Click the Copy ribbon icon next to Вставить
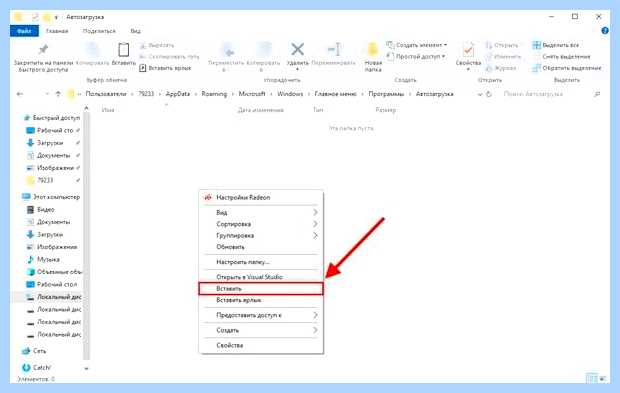 coord(93,50)
